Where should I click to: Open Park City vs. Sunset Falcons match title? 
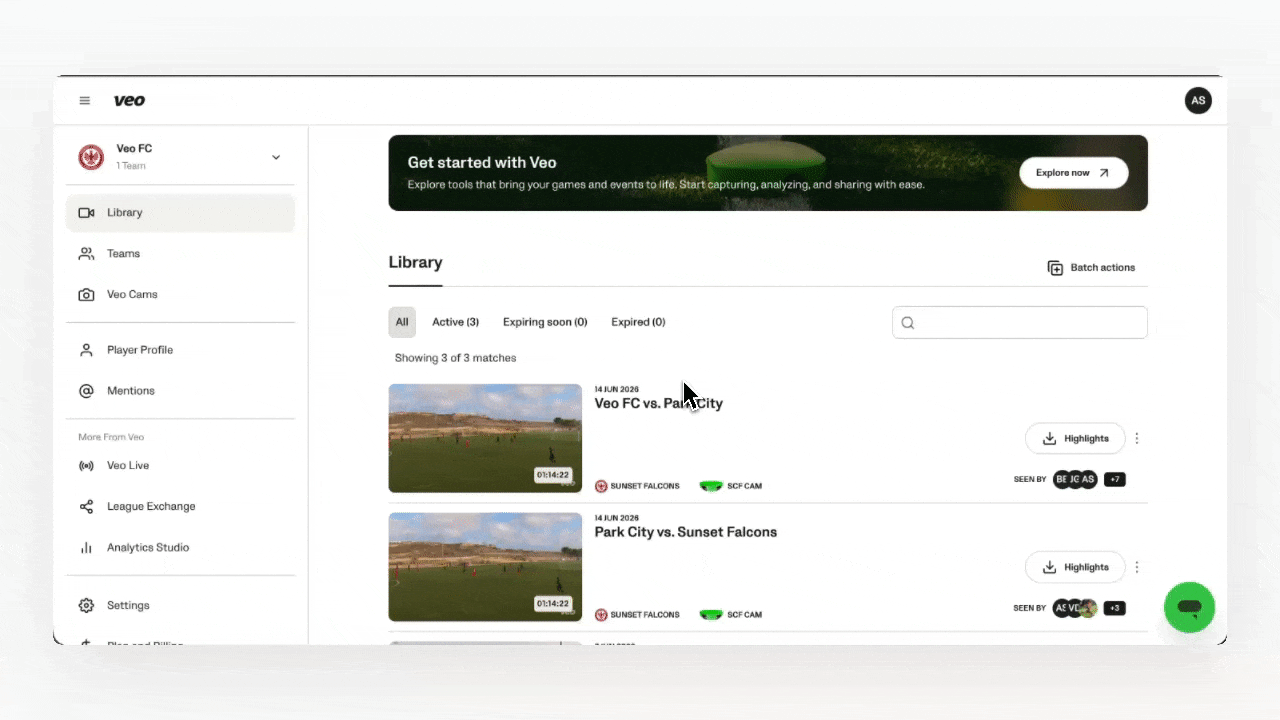coord(686,533)
